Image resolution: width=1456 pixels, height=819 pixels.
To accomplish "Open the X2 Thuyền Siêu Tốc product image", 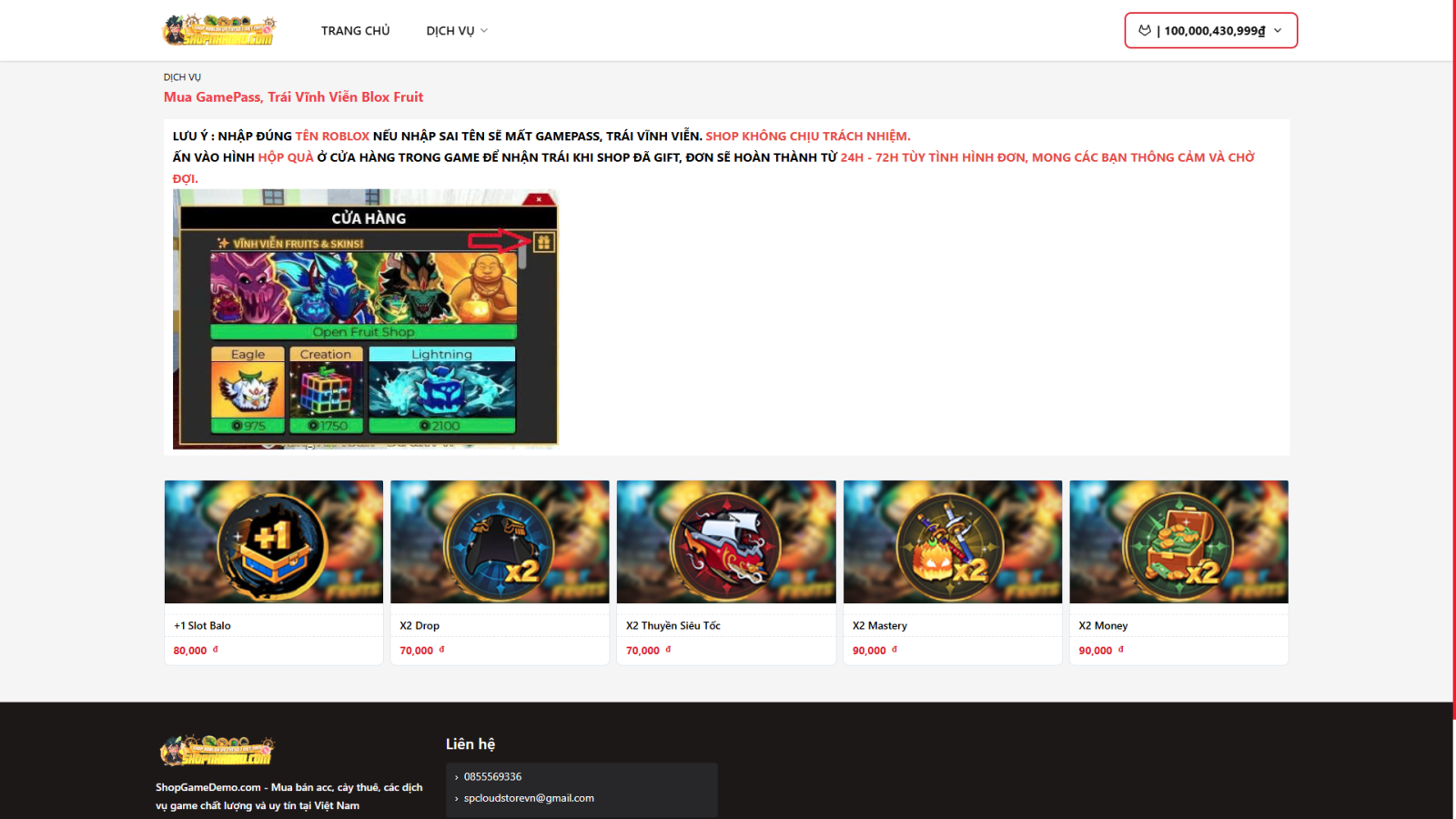I will (726, 541).
